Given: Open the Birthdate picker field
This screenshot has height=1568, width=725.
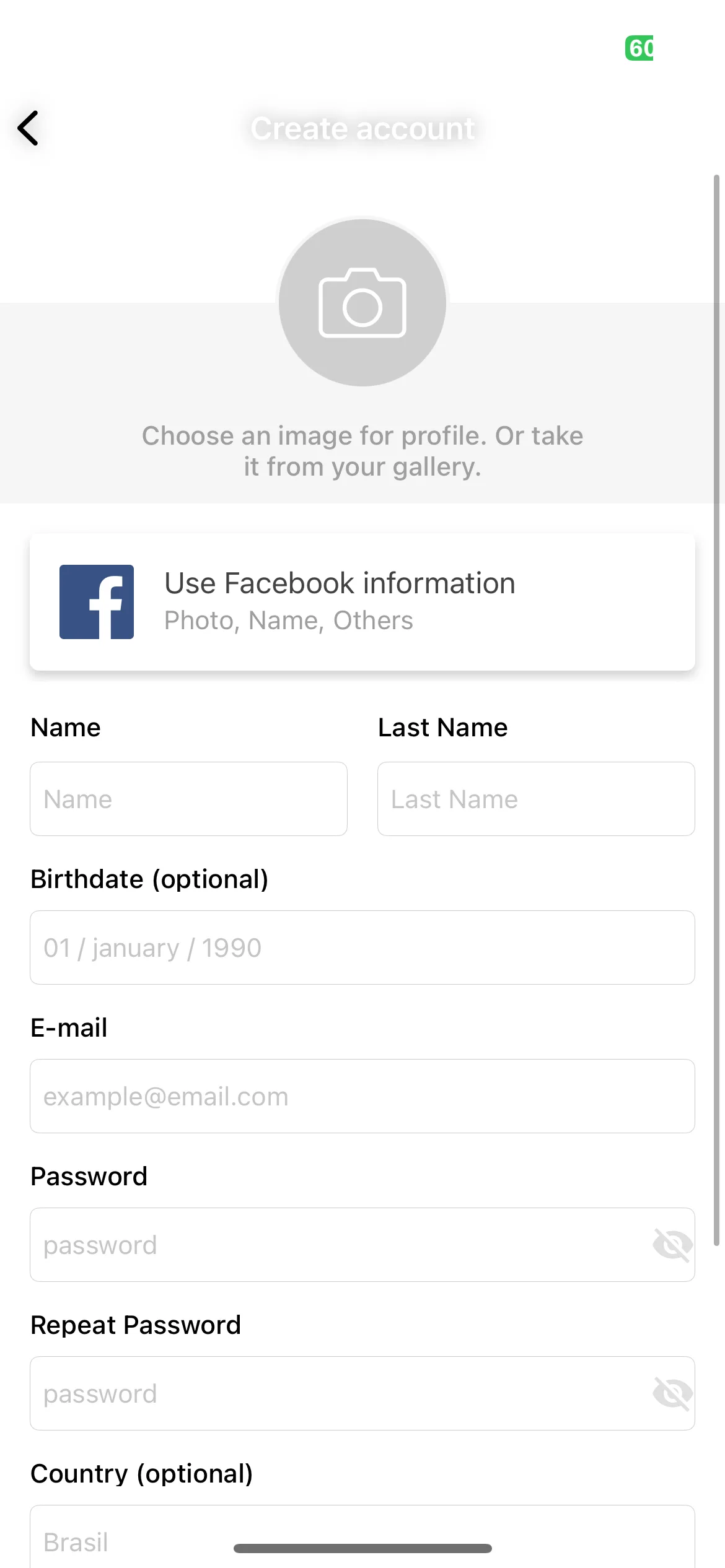Looking at the screenshot, I should point(362,947).
